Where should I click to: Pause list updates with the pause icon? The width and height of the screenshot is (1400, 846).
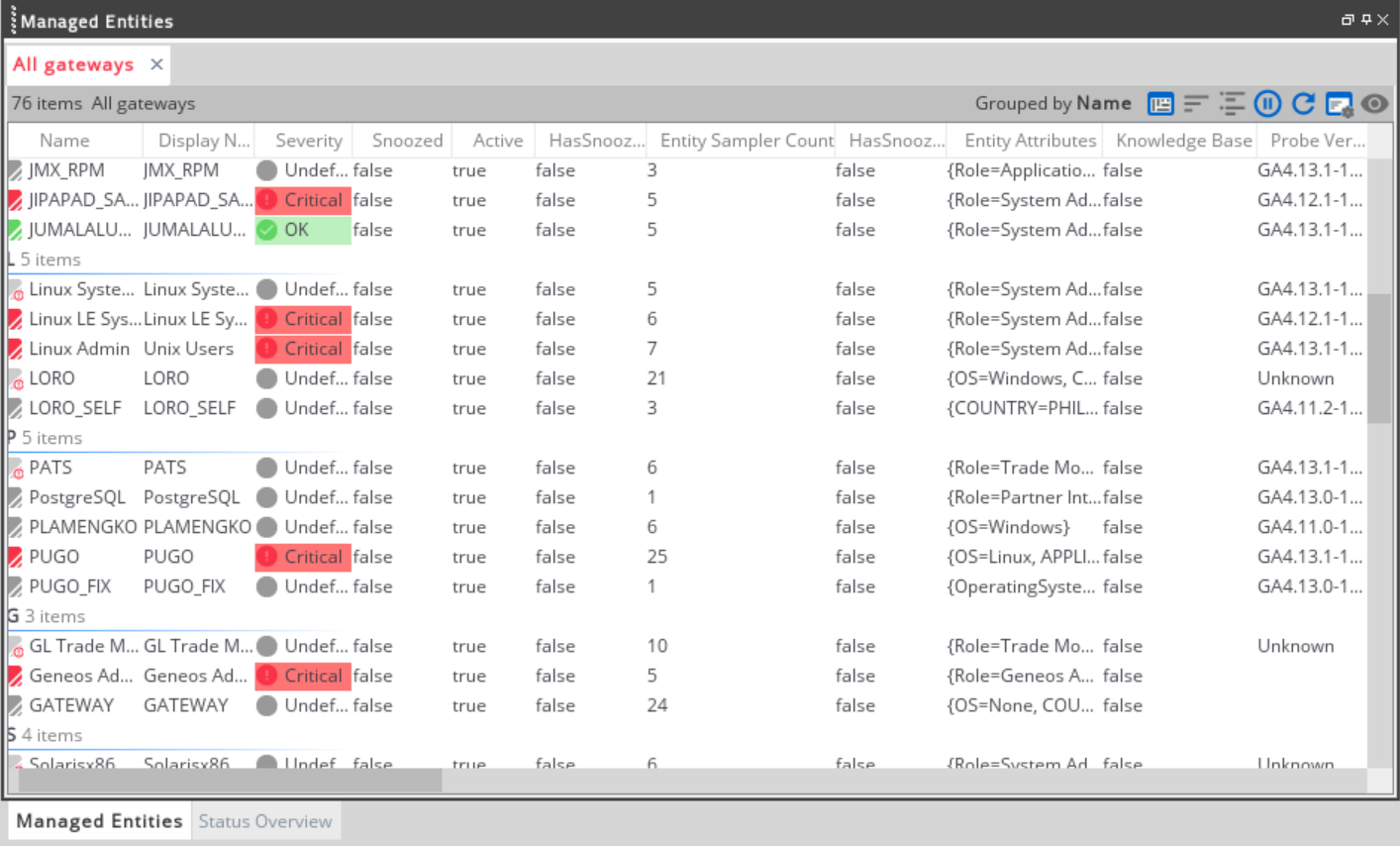tap(1267, 104)
